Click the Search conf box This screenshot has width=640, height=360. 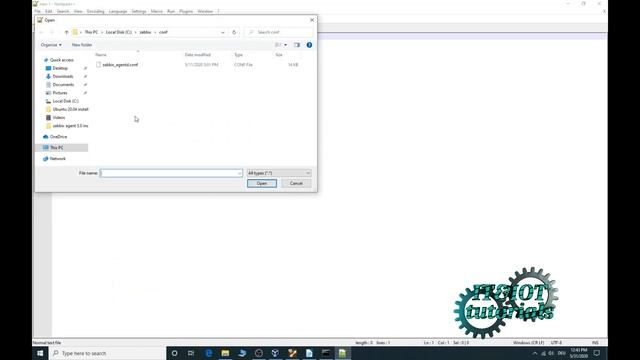pos(279,32)
